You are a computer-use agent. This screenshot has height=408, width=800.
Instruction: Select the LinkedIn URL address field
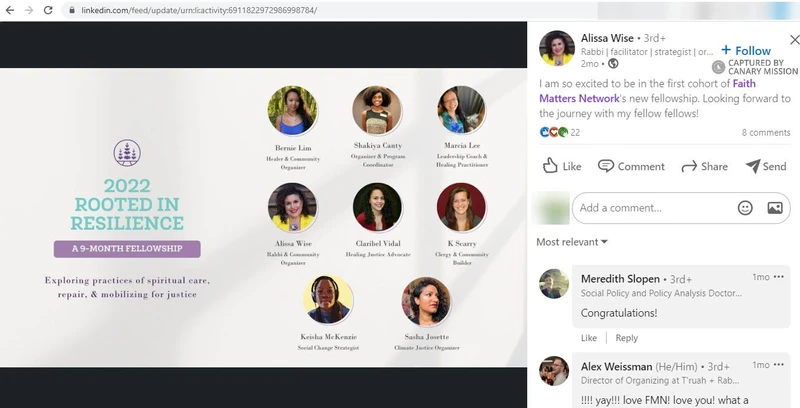199,10
